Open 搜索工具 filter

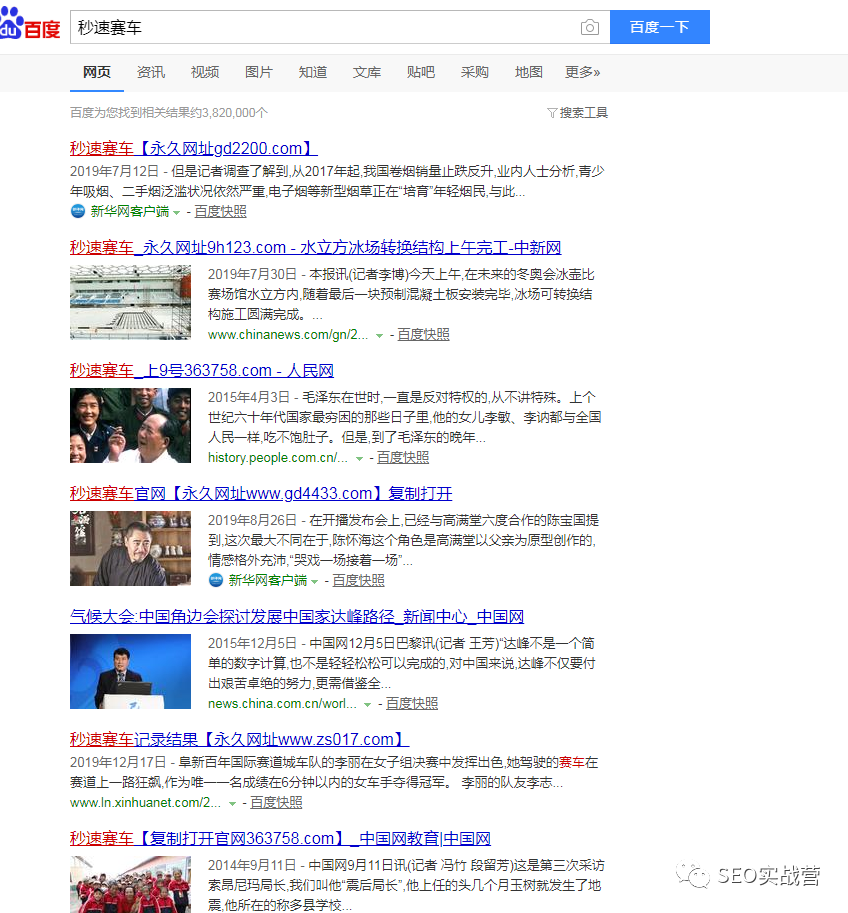click(583, 112)
